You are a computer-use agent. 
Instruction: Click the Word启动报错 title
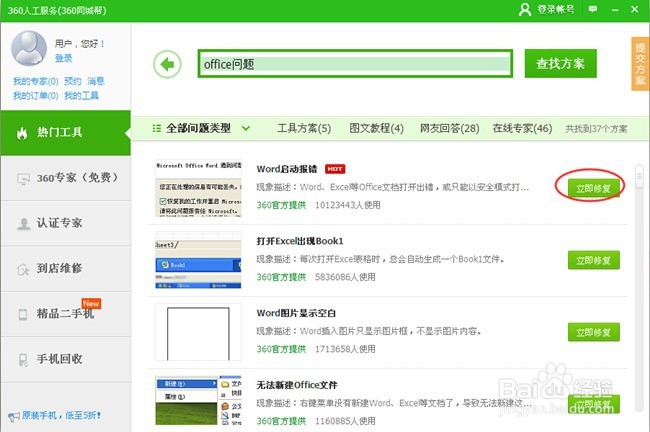[287, 169]
